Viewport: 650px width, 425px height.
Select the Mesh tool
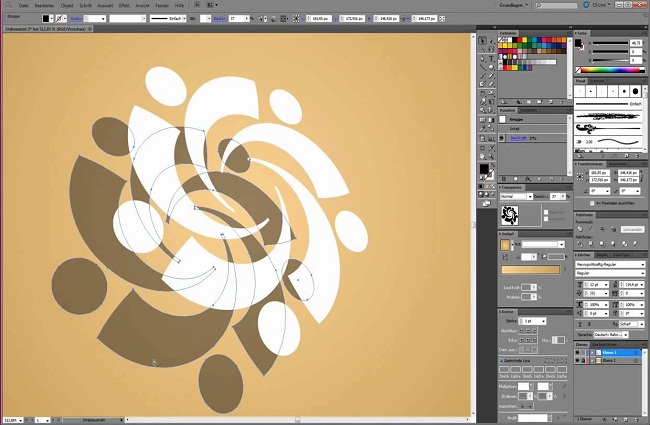click(x=483, y=119)
